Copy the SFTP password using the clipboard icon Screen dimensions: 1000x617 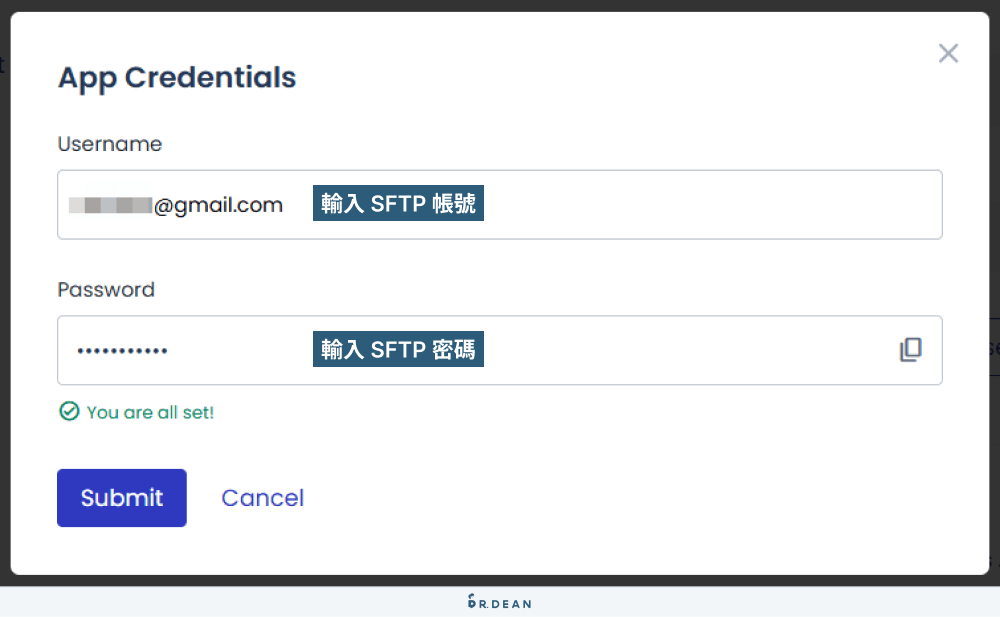[911, 349]
